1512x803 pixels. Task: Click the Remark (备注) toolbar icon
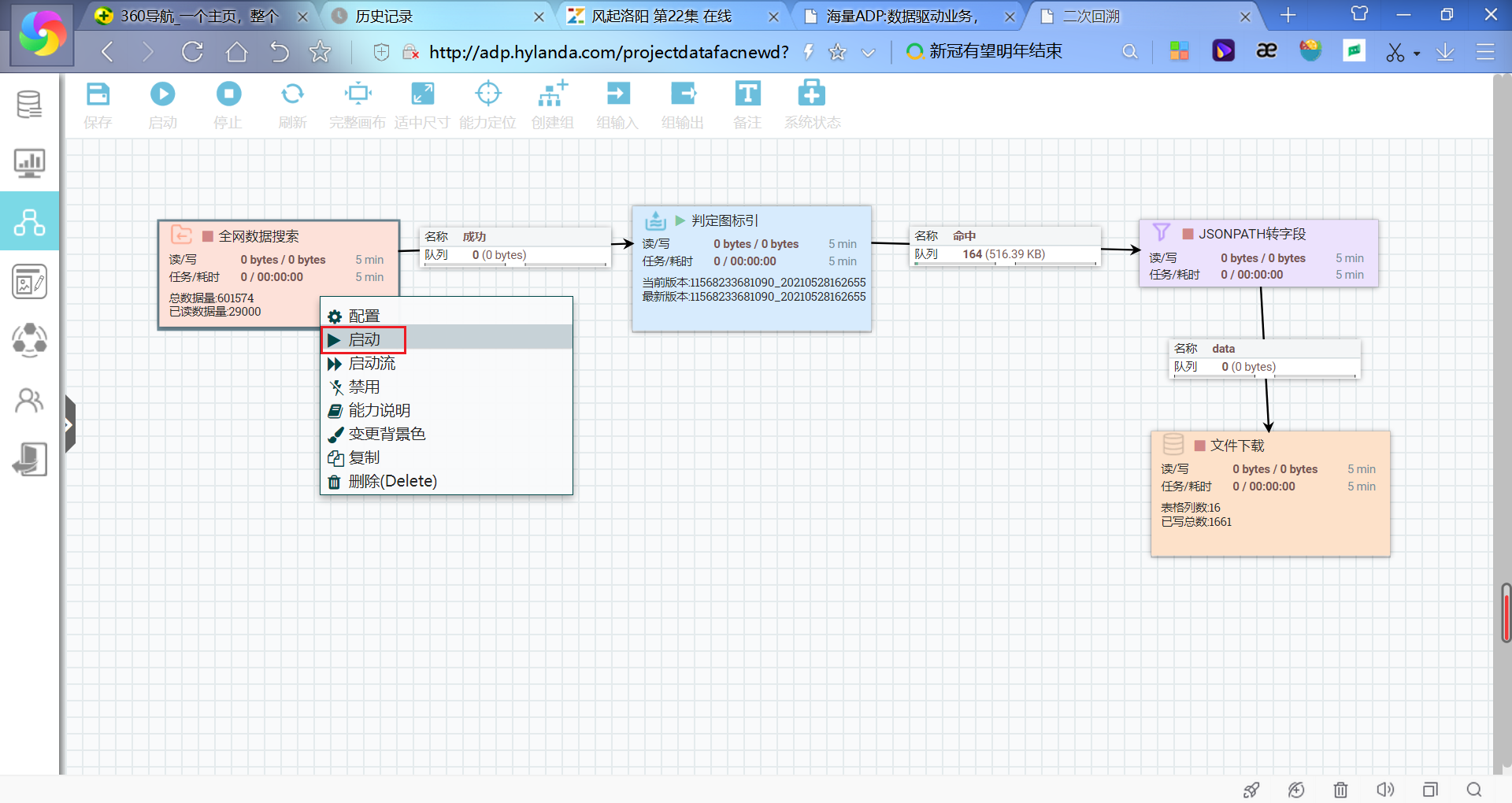747,94
